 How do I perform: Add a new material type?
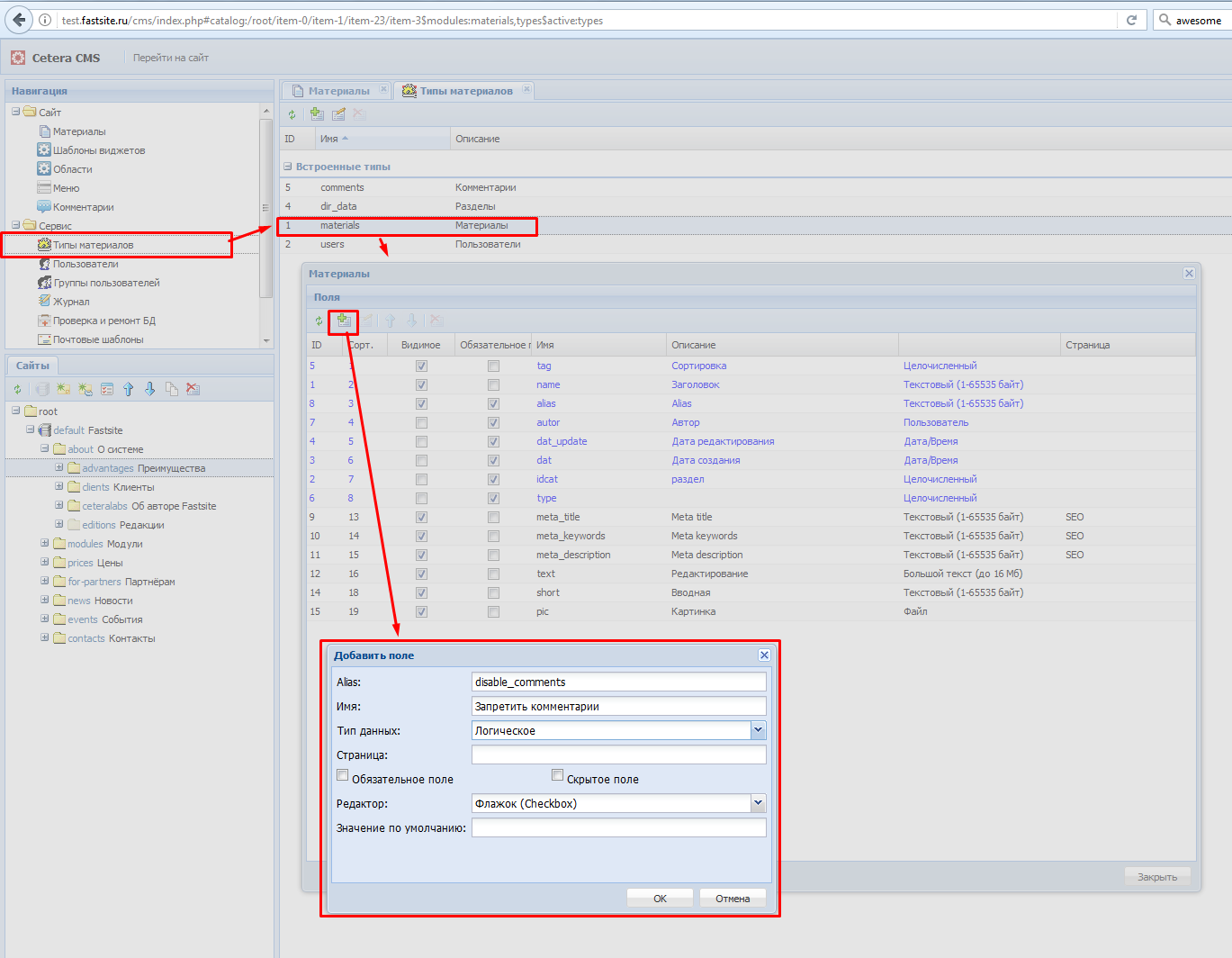point(317,114)
